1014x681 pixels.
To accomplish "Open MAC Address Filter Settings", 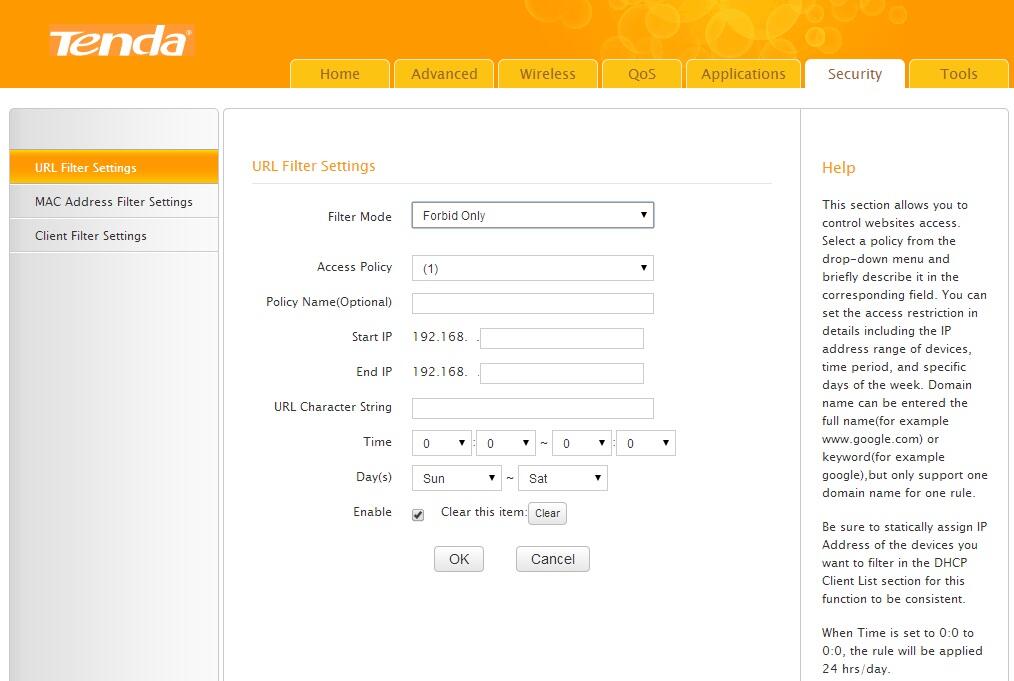I will [114, 202].
